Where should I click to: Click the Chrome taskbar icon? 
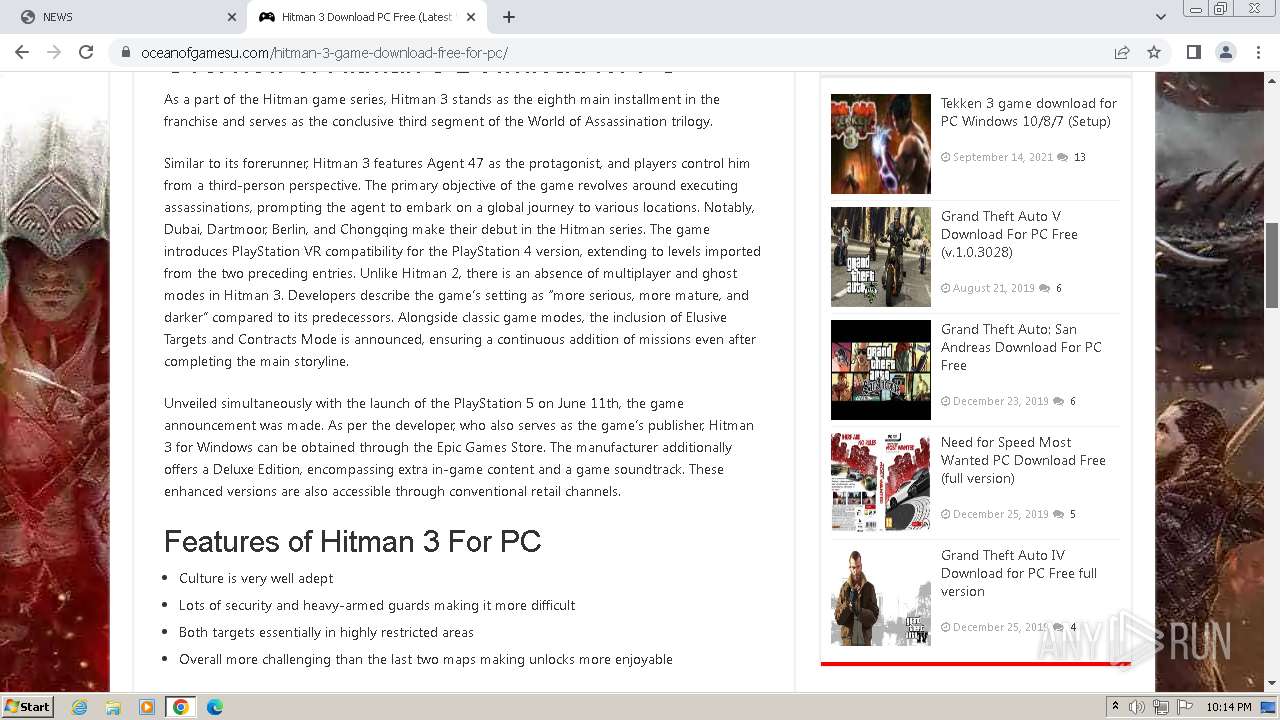(x=181, y=707)
